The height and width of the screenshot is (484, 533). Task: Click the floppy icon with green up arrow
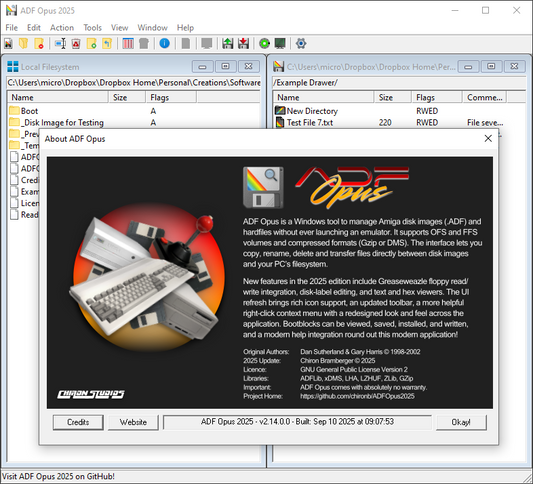[x=228, y=44]
